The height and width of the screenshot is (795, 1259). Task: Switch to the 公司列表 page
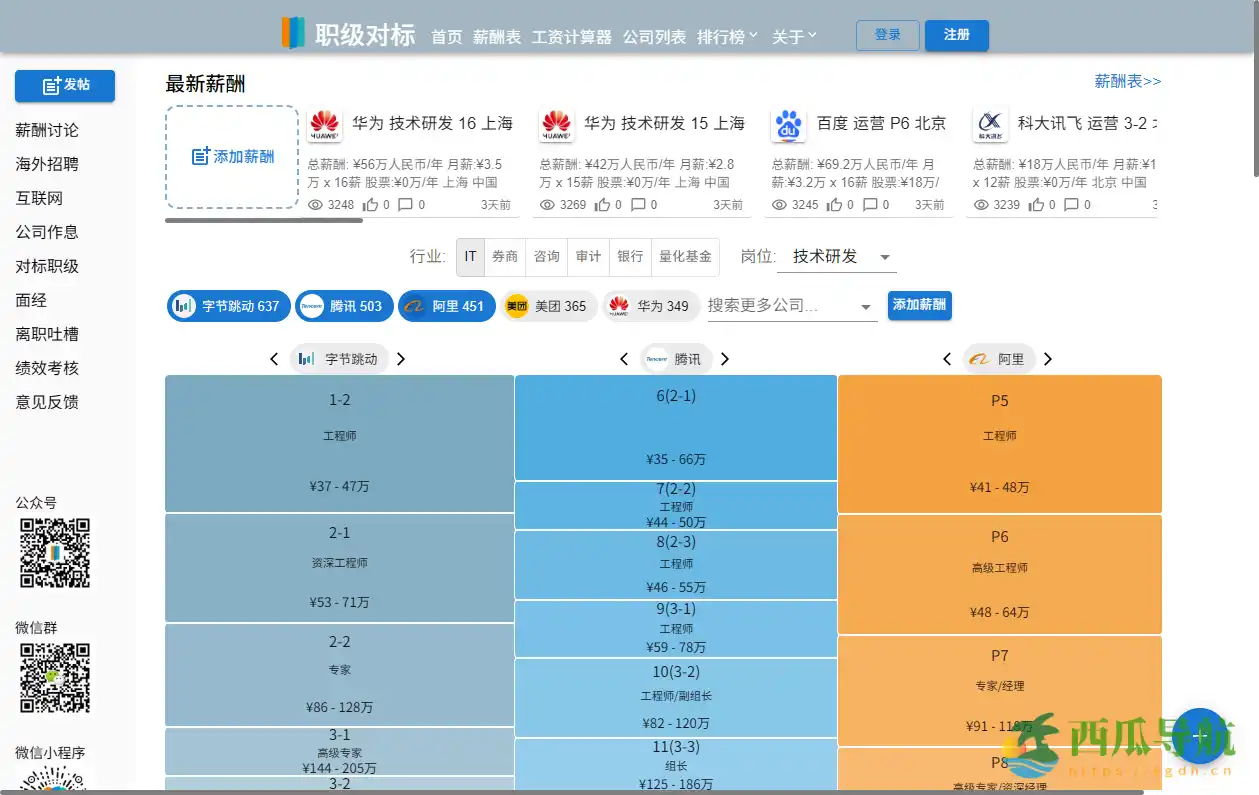(x=655, y=35)
